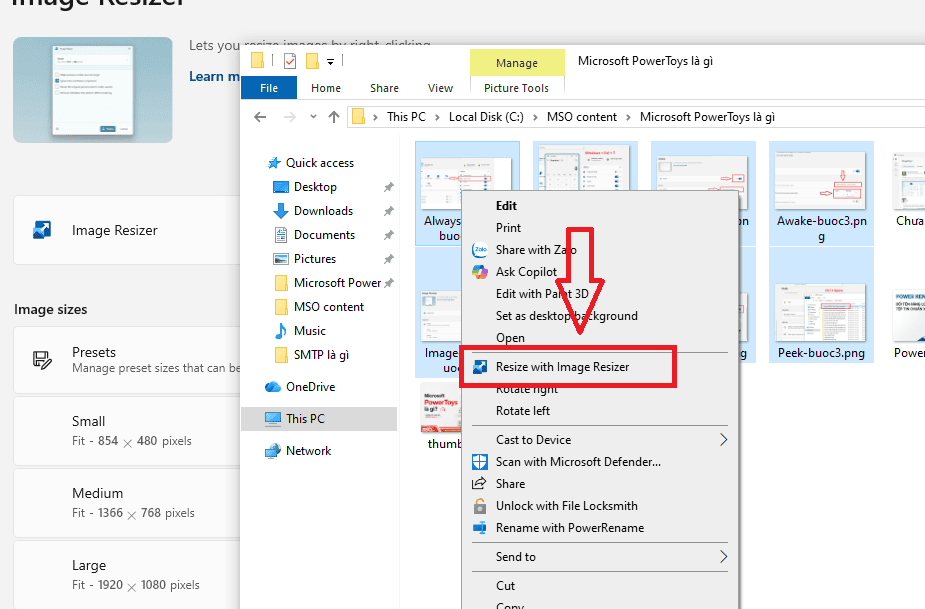Choose Ask Copilot menu entry
This screenshot has height=609, width=925.
(599, 271)
